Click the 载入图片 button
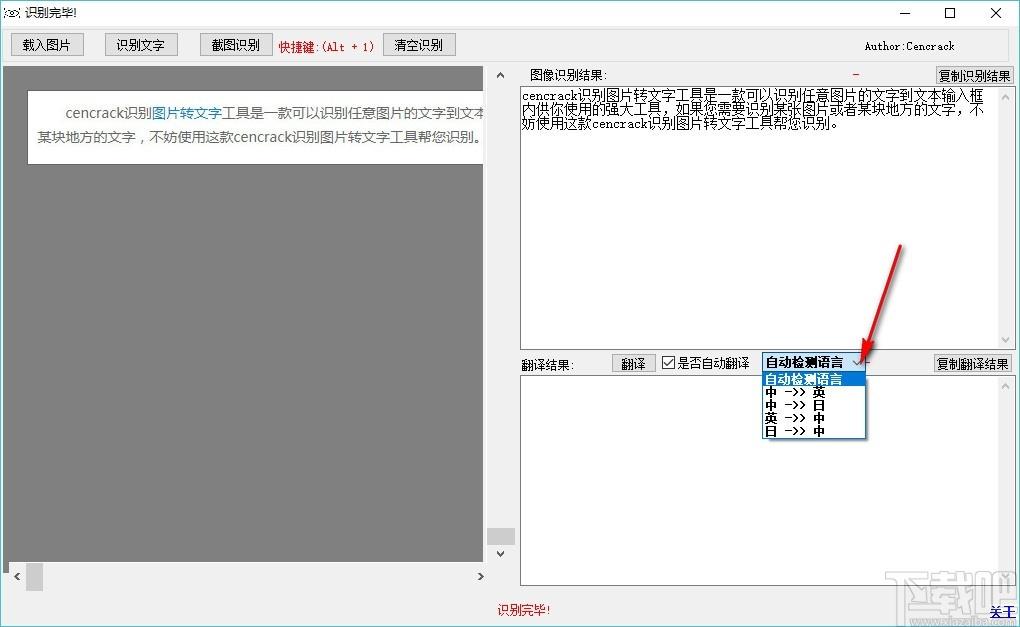 click(x=47, y=45)
